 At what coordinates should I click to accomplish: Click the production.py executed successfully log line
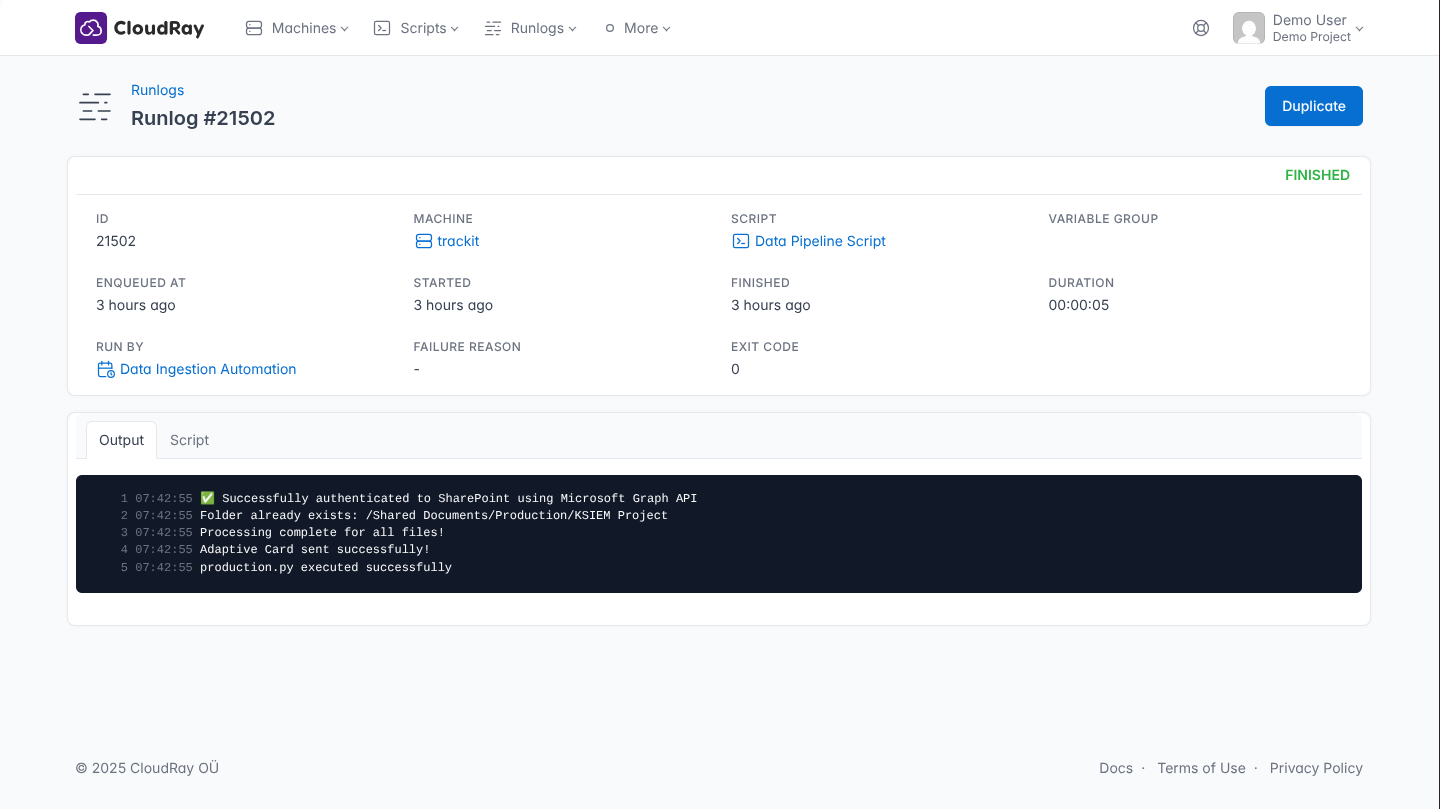click(x=325, y=567)
